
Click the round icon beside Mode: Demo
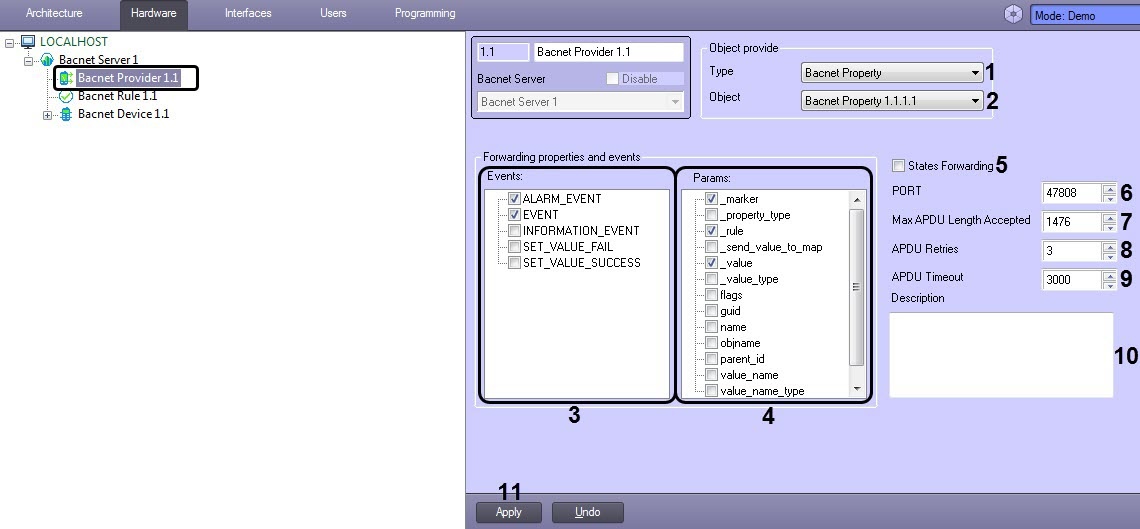[1013, 15]
